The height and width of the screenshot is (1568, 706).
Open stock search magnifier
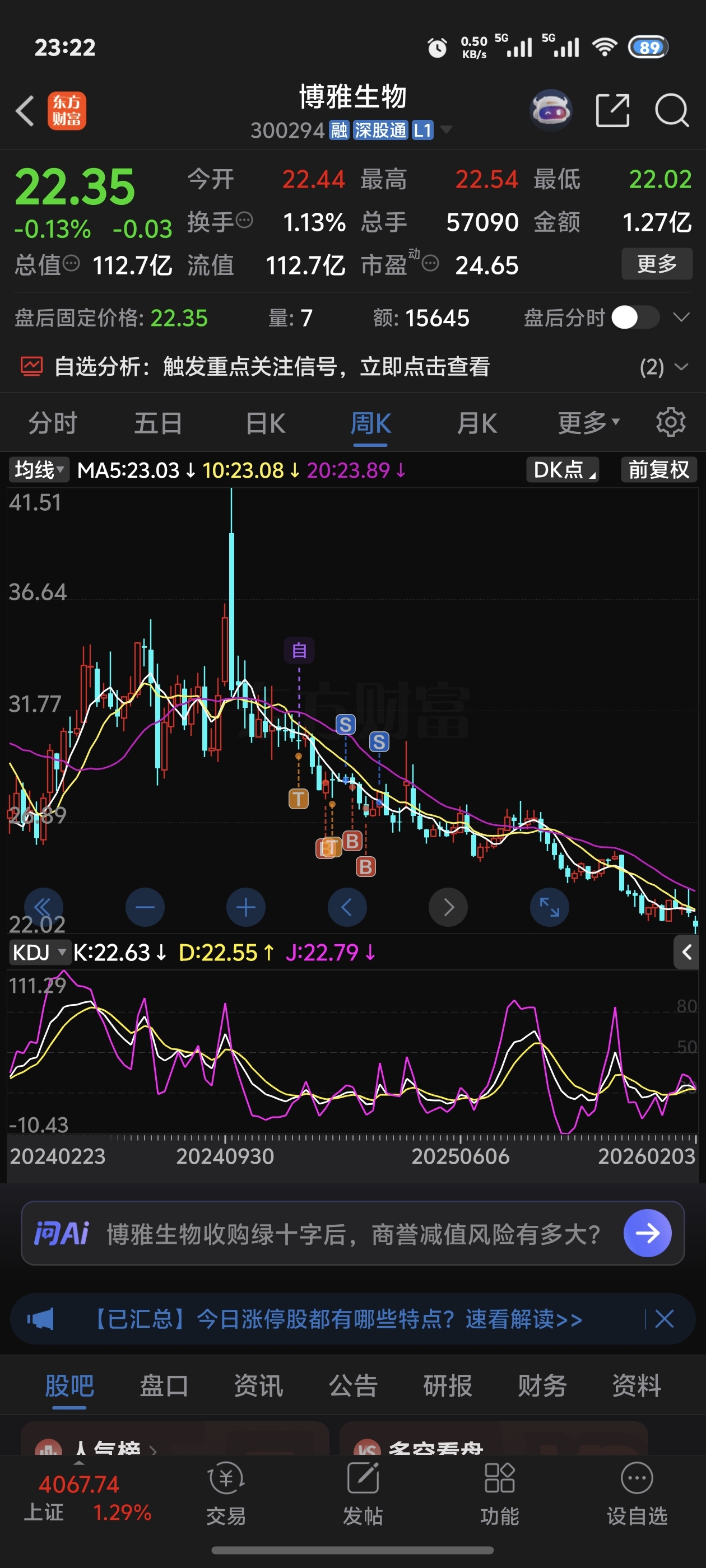(671, 111)
